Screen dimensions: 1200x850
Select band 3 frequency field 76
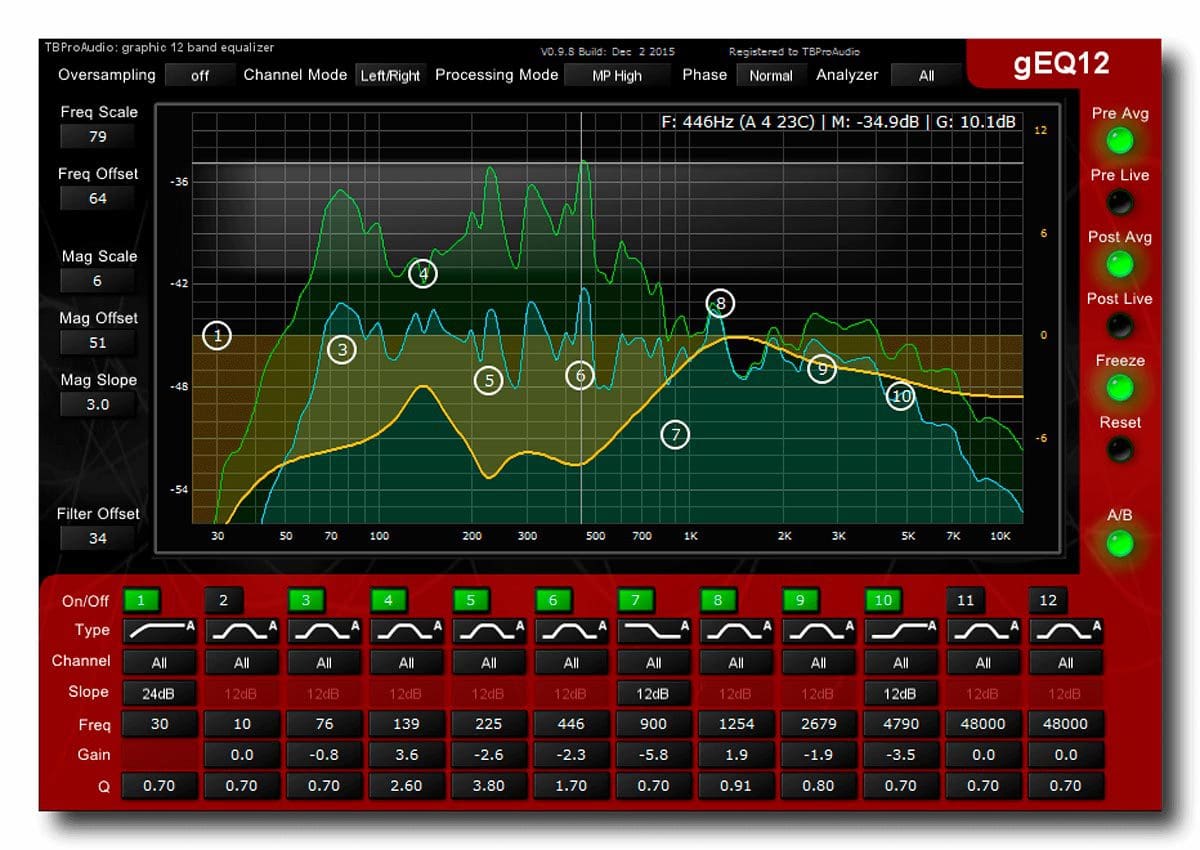coord(324,723)
